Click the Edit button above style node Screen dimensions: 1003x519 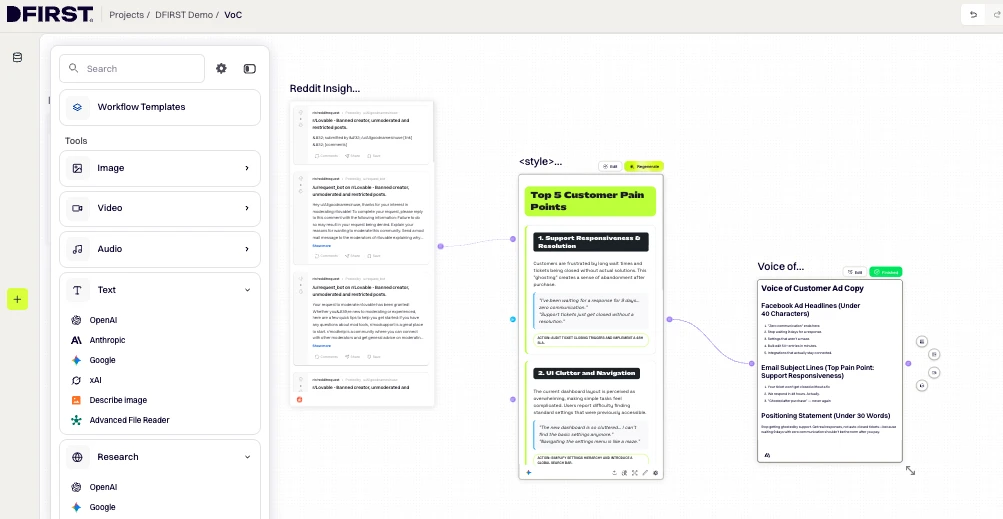point(610,166)
